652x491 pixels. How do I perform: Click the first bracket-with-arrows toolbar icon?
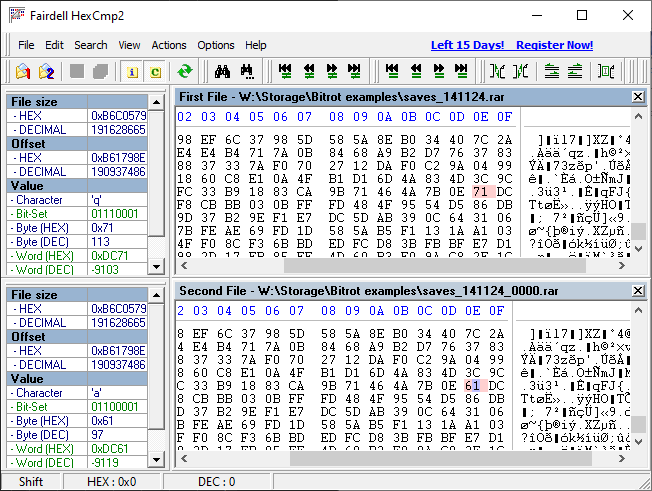pos(497,71)
